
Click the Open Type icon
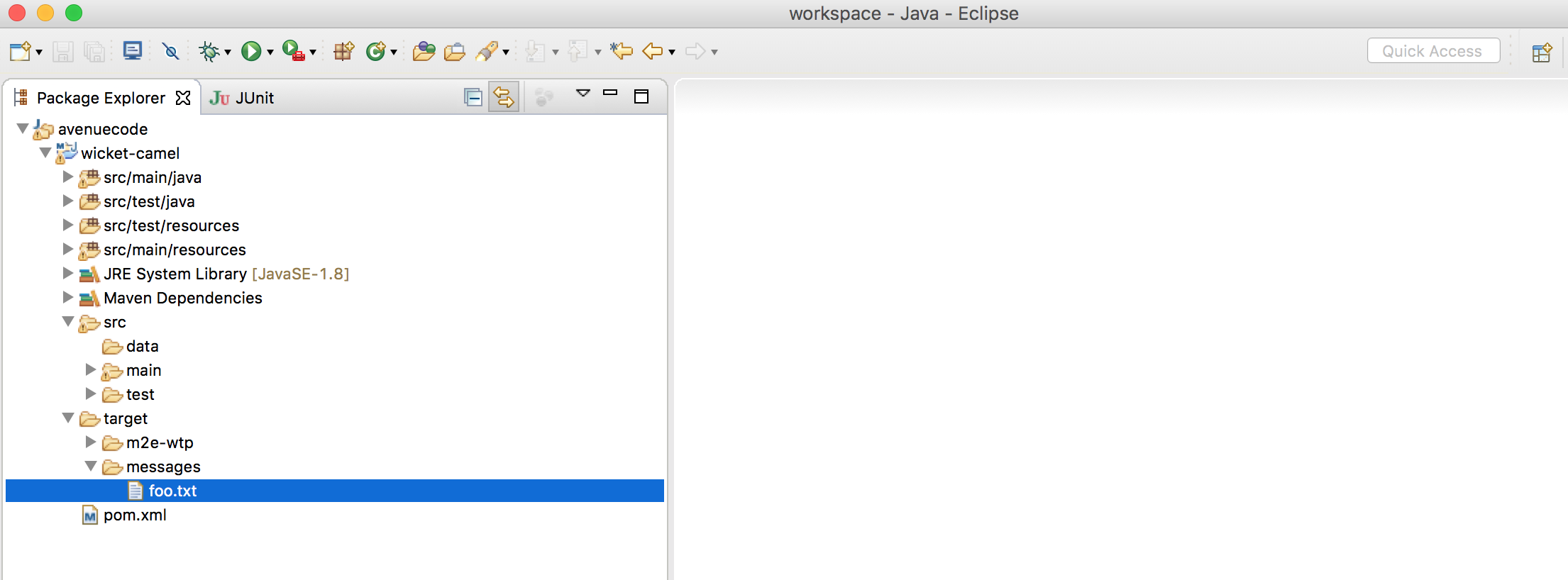pos(424,51)
